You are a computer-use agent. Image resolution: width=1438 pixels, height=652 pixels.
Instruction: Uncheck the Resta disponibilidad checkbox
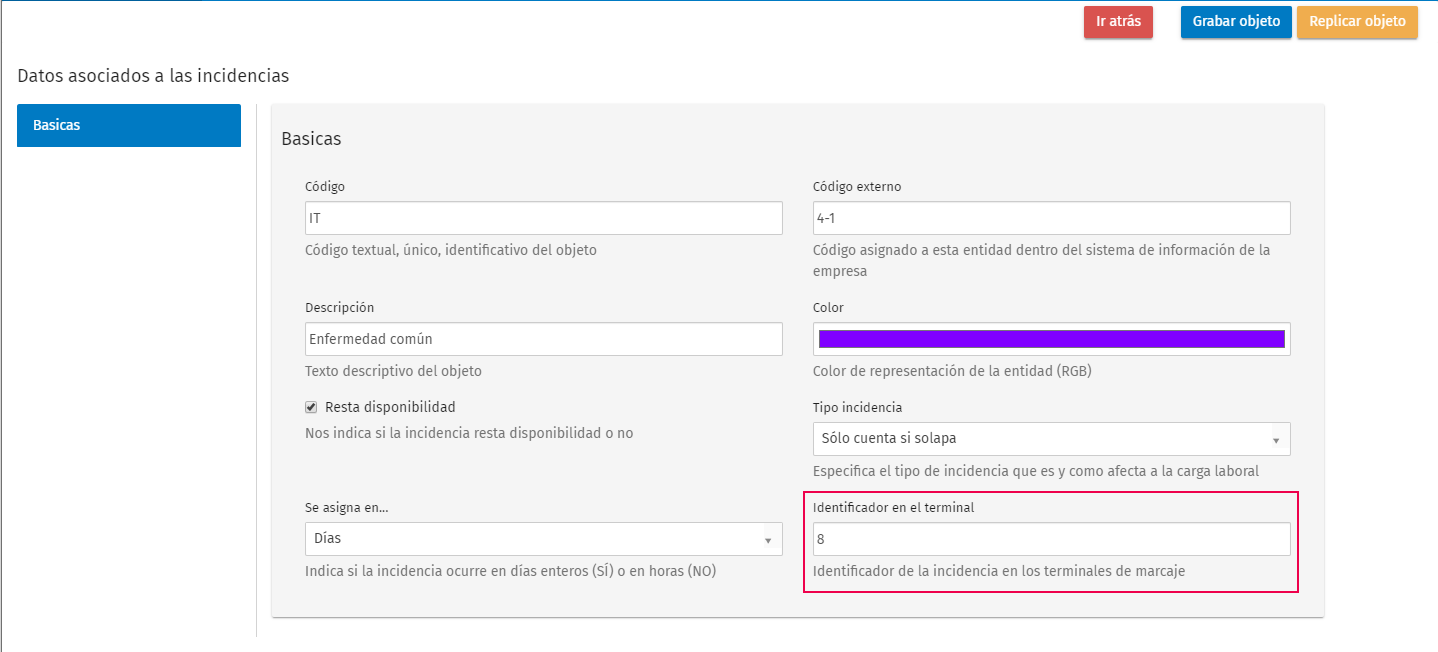click(x=311, y=407)
